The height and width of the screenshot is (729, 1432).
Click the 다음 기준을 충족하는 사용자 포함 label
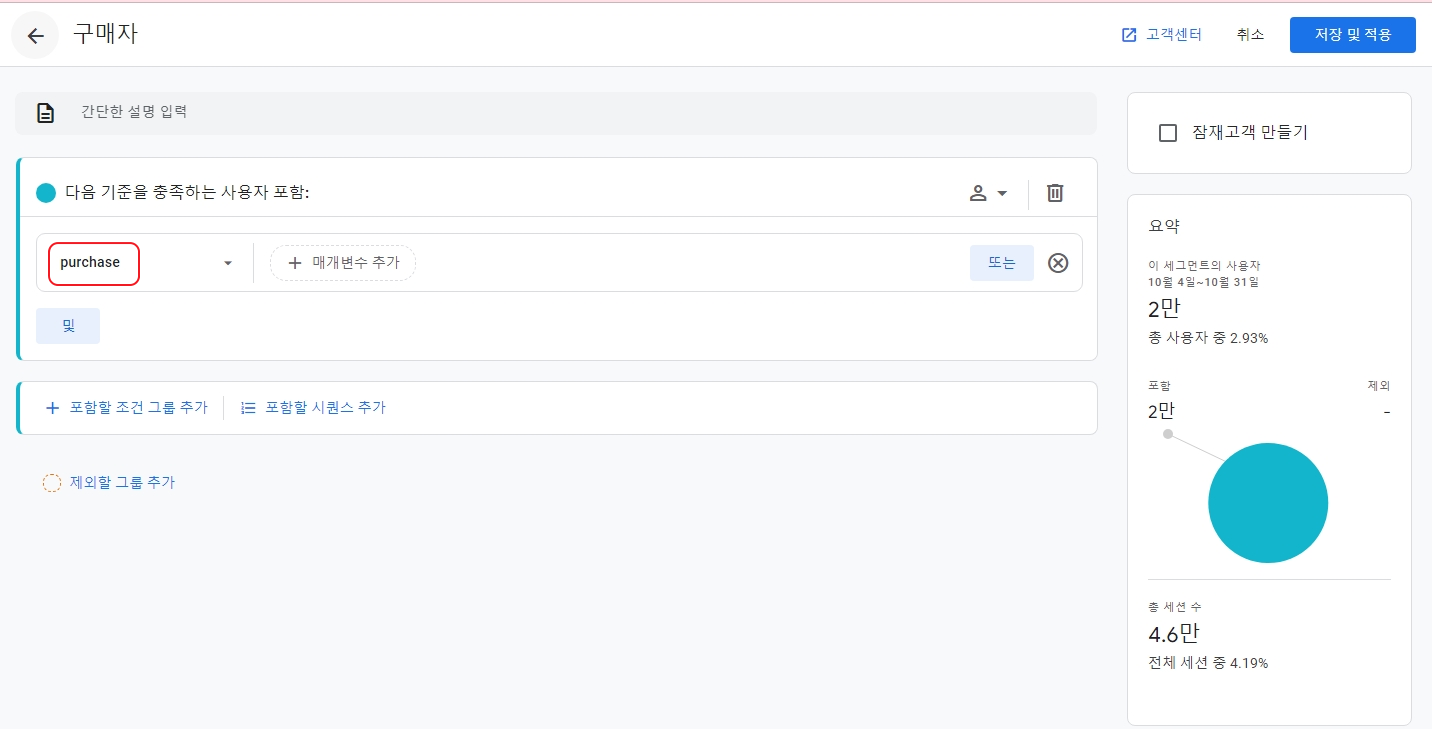point(187,193)
